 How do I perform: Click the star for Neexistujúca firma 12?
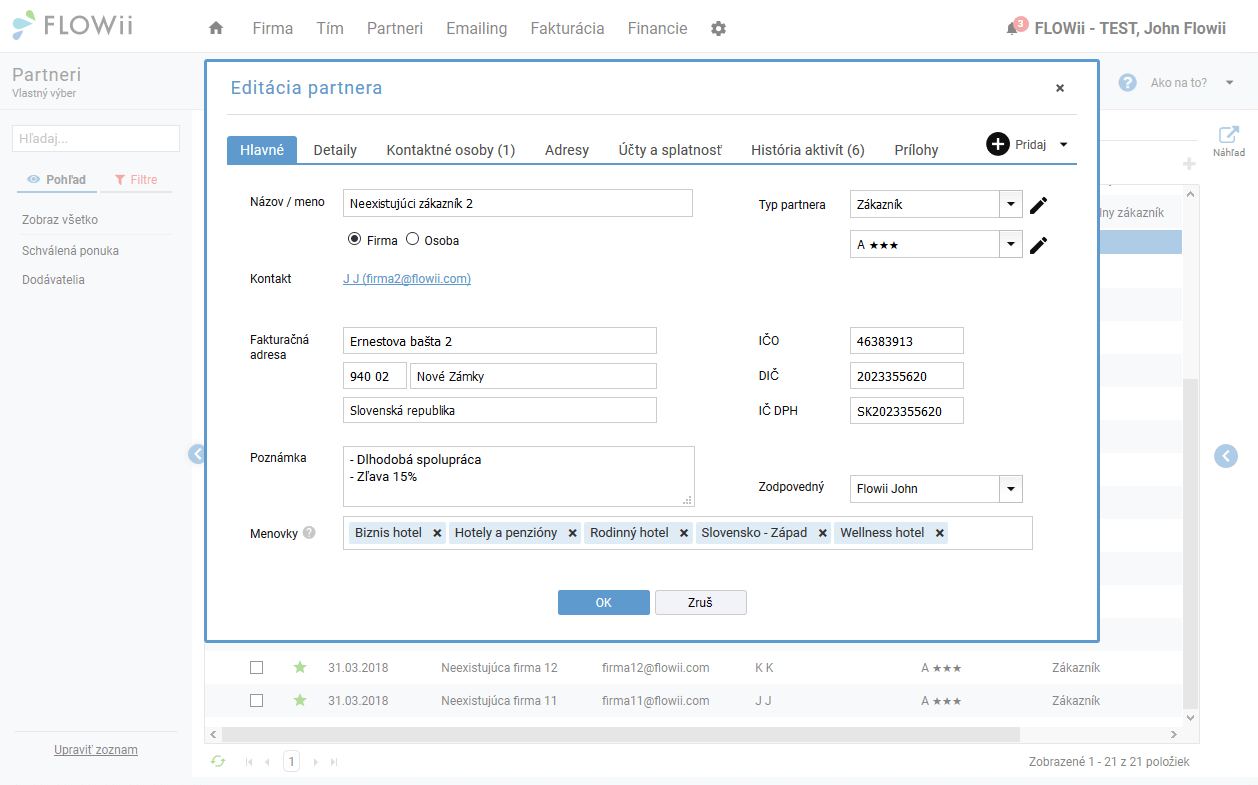[x=299, y=668]
